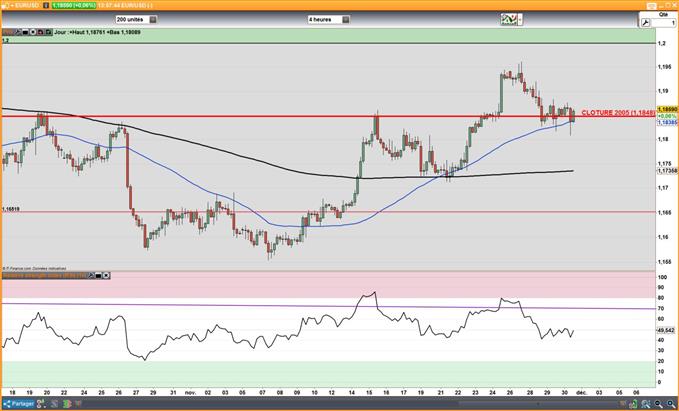Click the green icon in price panel header

click(48, 32)
